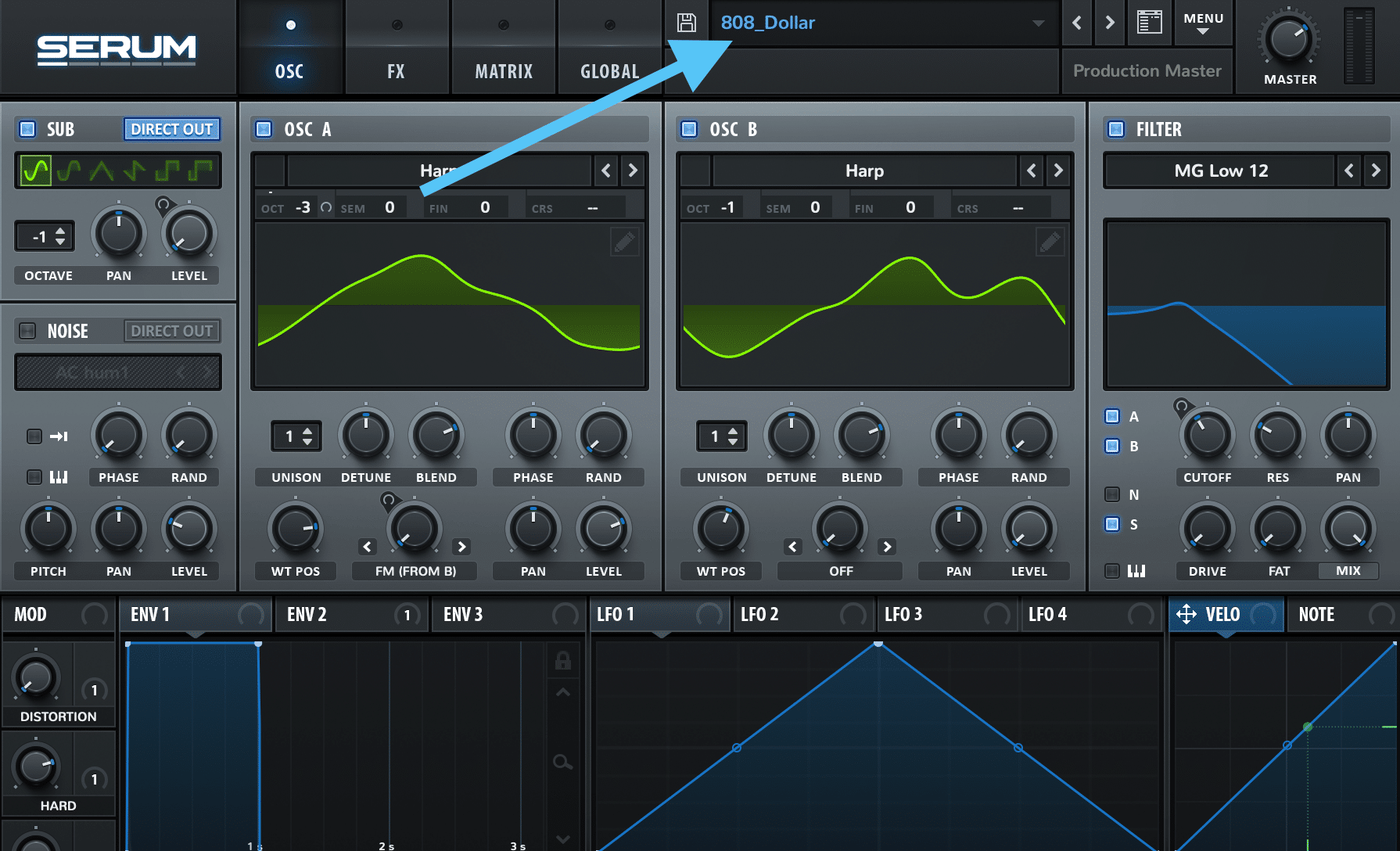
Task: Enable filter routing for noise N
Action: tap(1112, 494)
